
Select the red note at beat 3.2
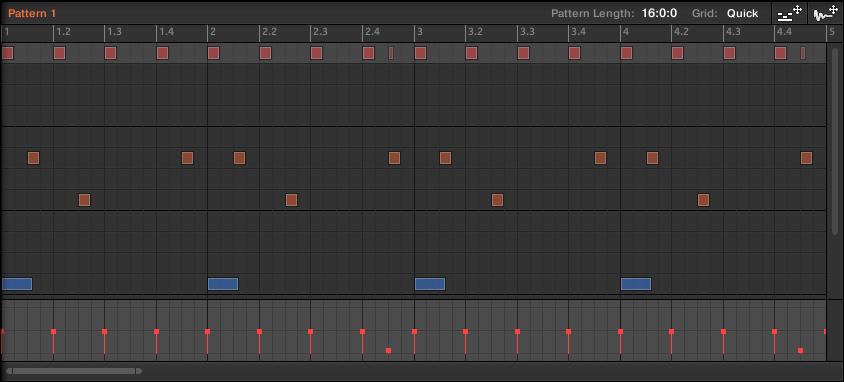point(472,53)
